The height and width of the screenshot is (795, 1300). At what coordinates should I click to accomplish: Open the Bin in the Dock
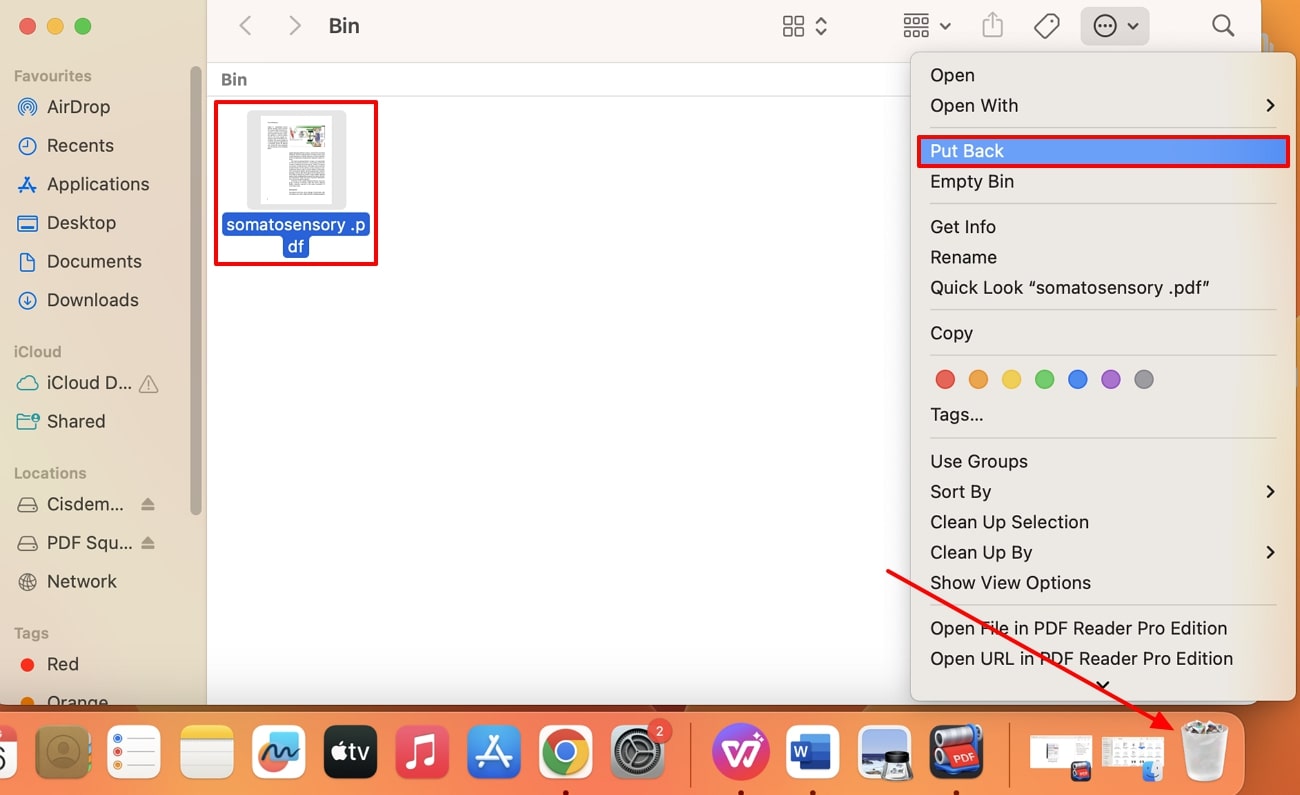(1204, 752)
